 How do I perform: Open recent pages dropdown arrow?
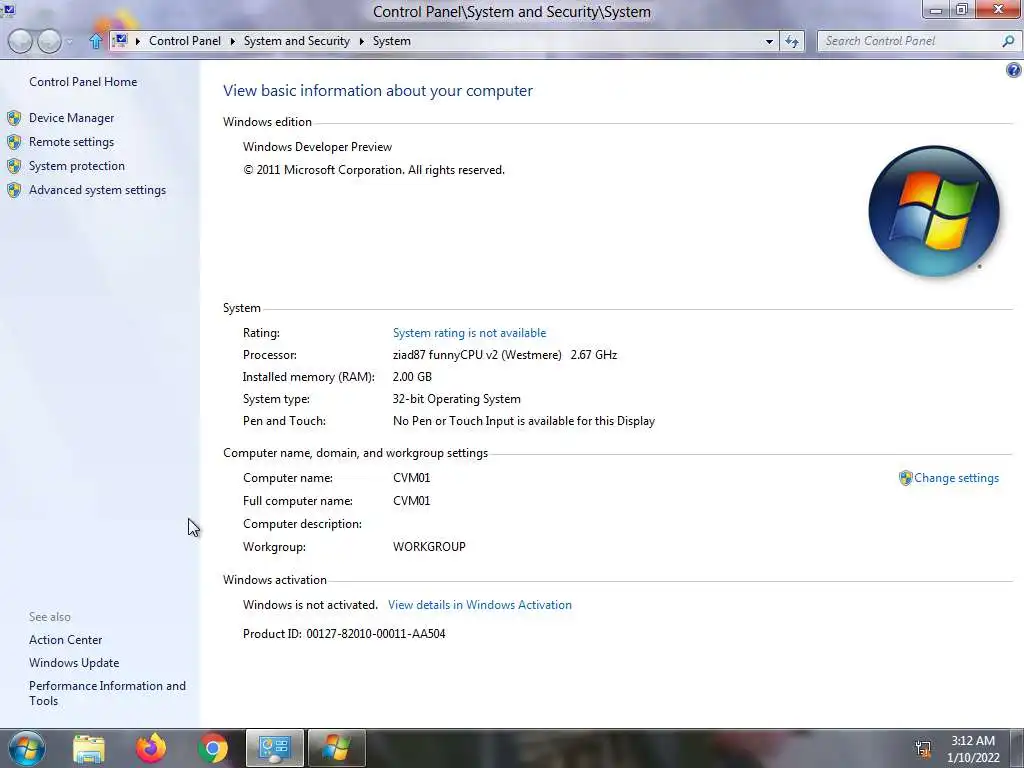(70, 42)
